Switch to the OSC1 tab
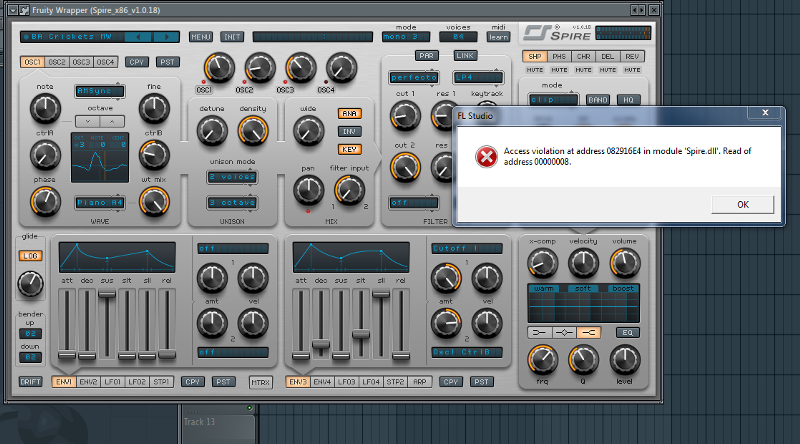 point(32,62)
